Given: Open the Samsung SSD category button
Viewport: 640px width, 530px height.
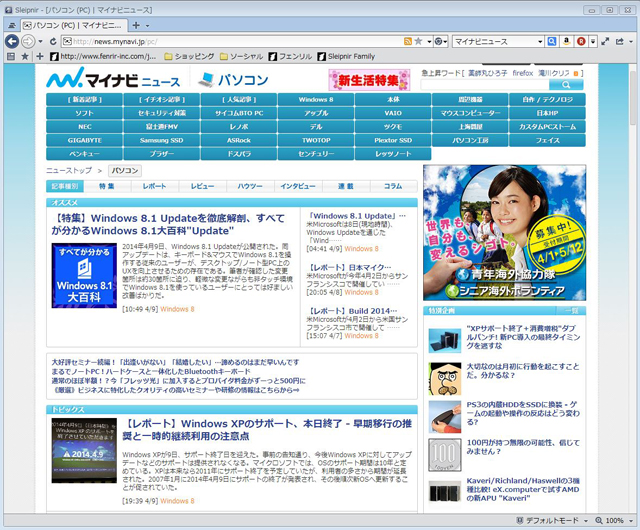Looking at the screenshot, I should [x=162, y=140].
